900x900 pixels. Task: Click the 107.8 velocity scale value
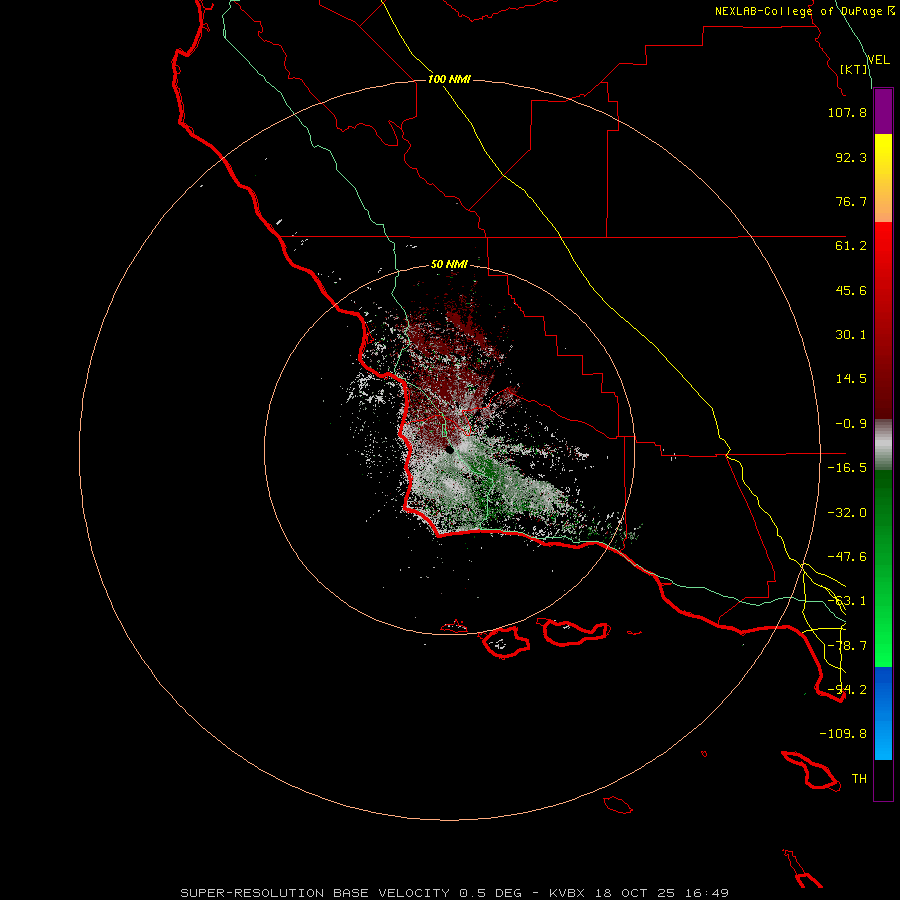pyautogui.click(x=847, y=112)
